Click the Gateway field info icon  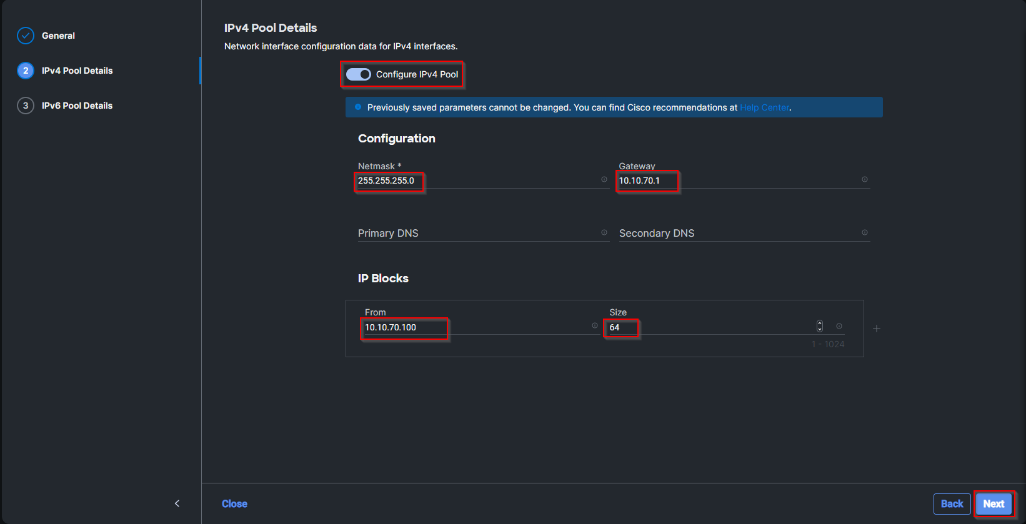[x=864, y=180]
